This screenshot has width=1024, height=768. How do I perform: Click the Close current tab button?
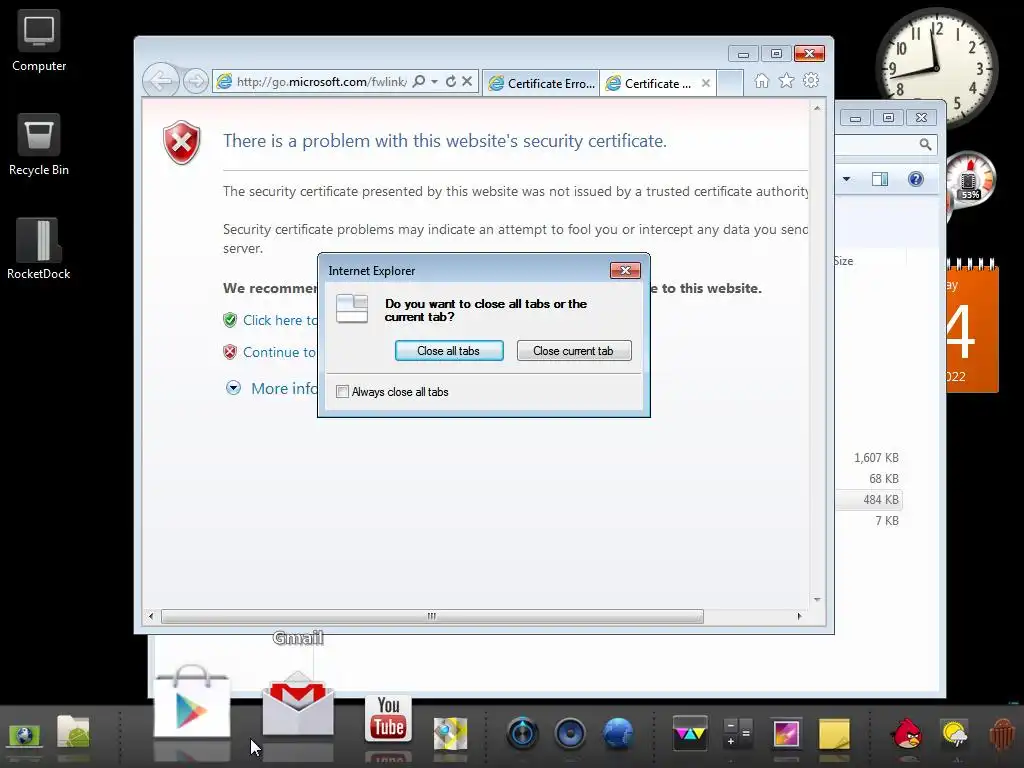(573, 351)
